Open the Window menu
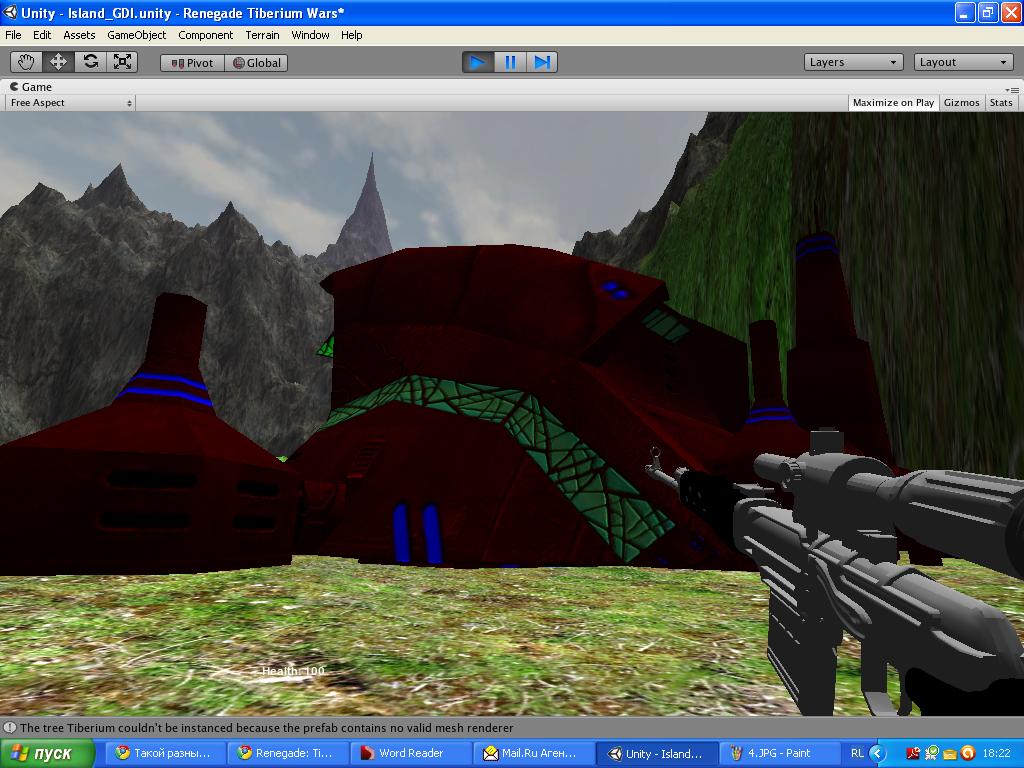This screenshot has height=768, width=1024. (x=310, y=35)
